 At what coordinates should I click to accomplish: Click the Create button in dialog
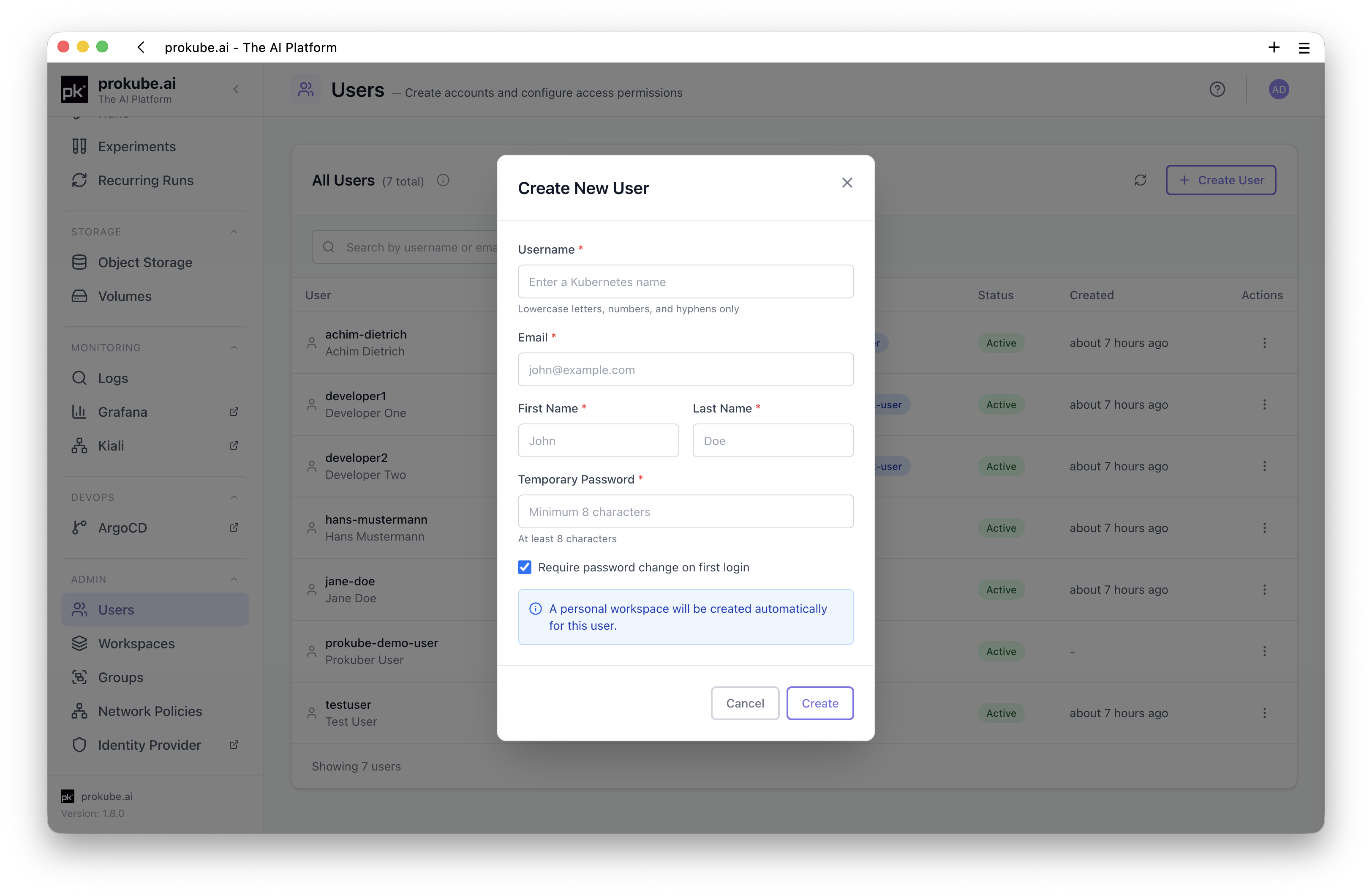point(820,703)
